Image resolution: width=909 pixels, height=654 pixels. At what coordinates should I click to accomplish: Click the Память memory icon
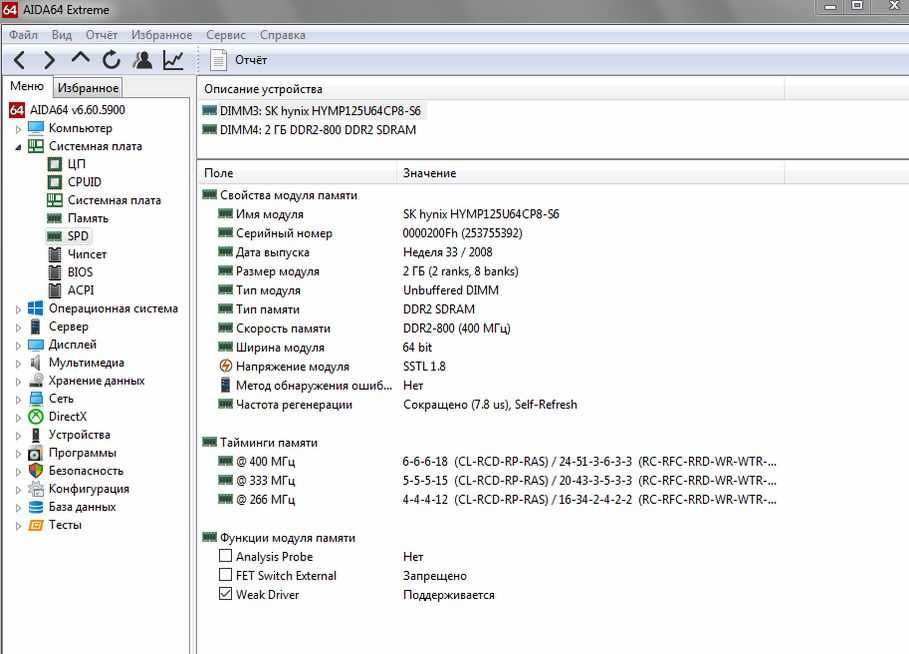[54, 219]
